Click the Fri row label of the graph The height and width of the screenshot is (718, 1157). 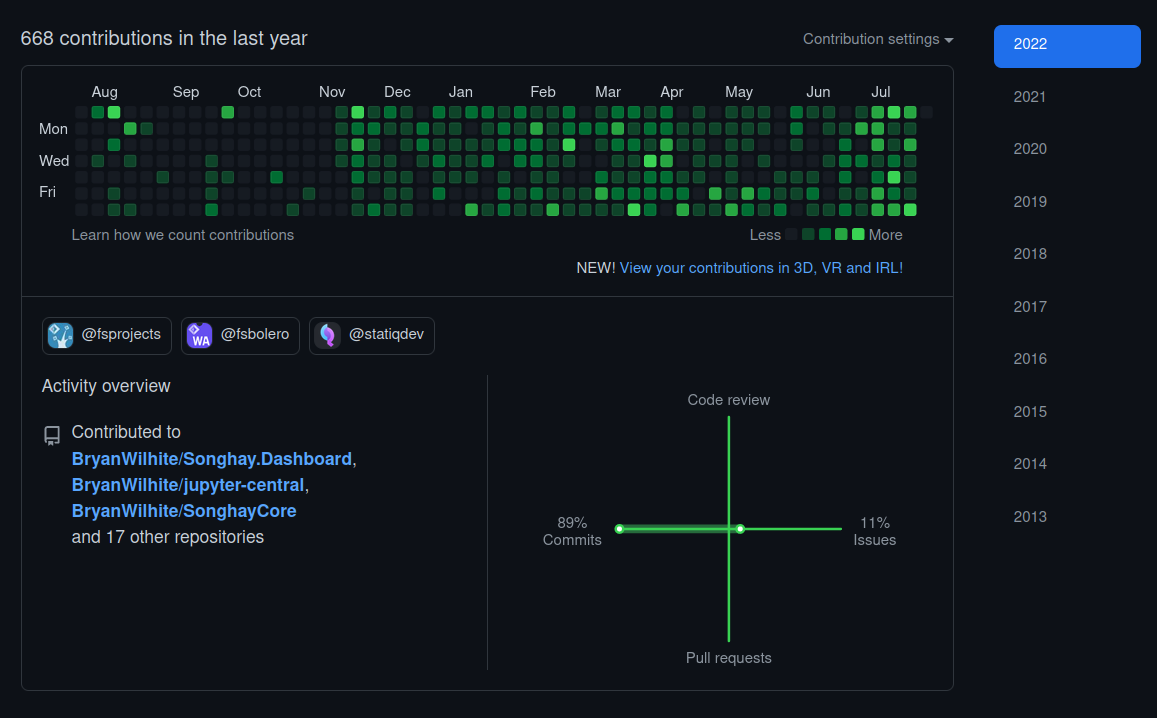point(47,192)
